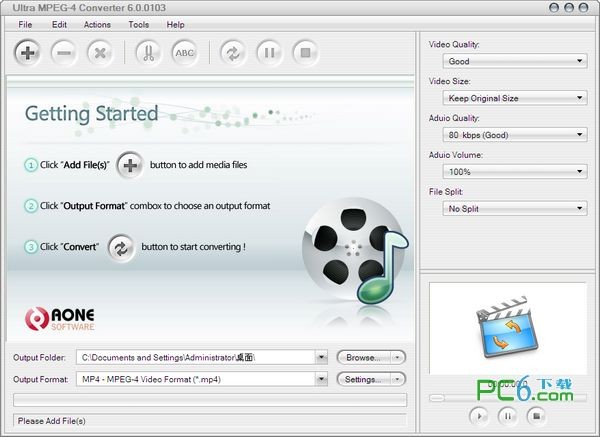Image resolution: width=600 pixels, height=437 pixels.
Task: Pause the preview player
Action: 508,416
